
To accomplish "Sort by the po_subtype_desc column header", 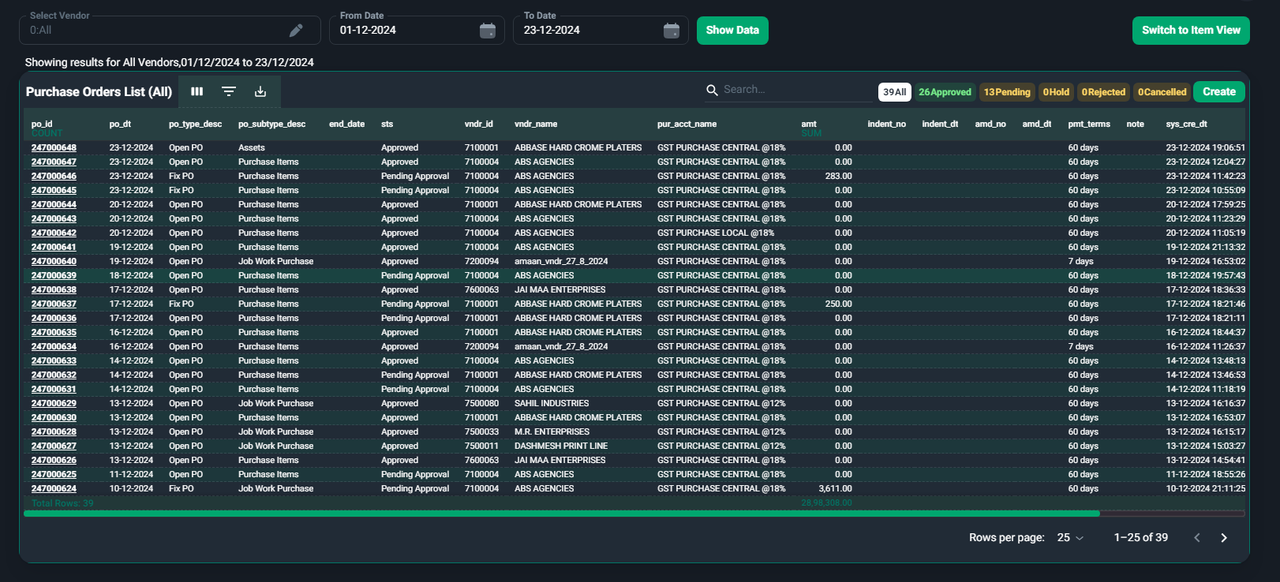I will click(x=272, y=124).
